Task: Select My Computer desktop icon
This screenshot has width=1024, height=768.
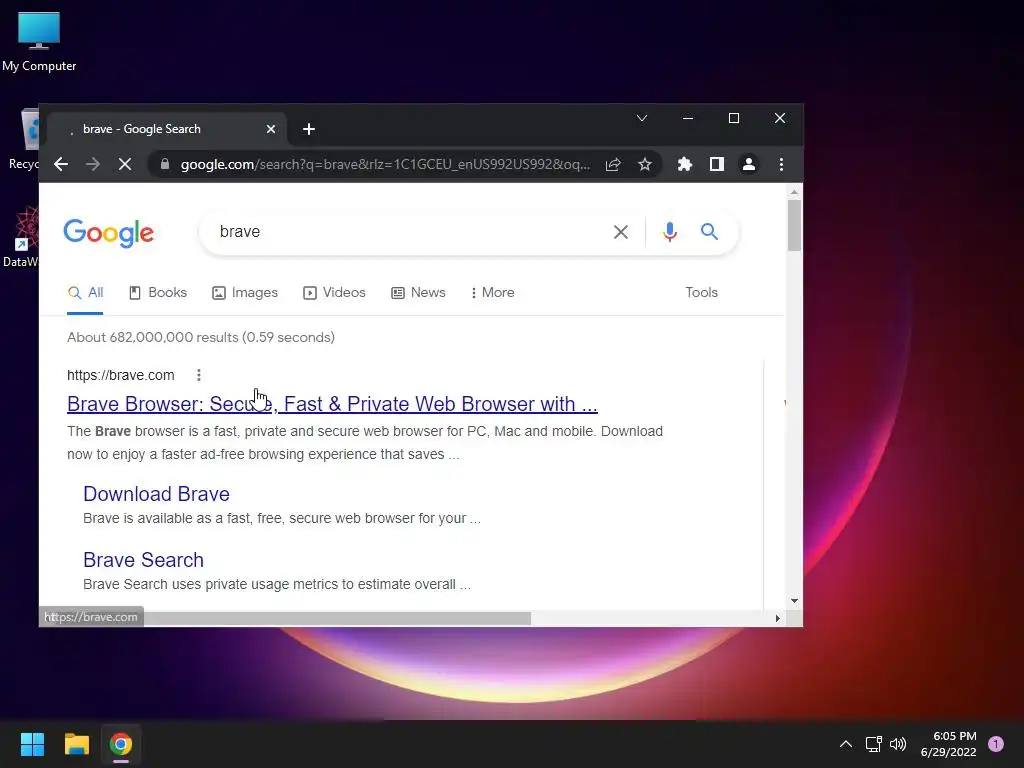Action: pos(39,40)
